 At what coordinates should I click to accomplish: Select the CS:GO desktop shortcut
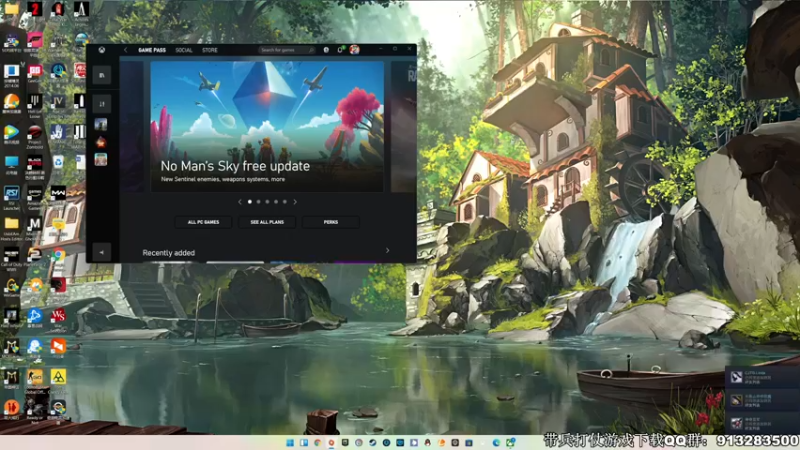pos(35,381)
